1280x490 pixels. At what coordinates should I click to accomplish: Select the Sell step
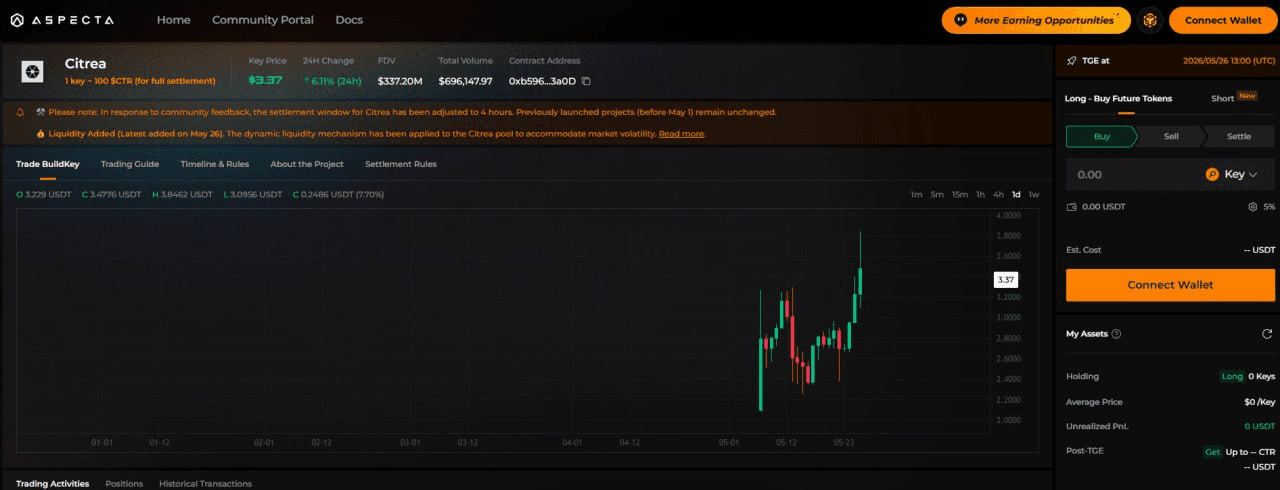pyautogui.click(x=1171, y=136)
